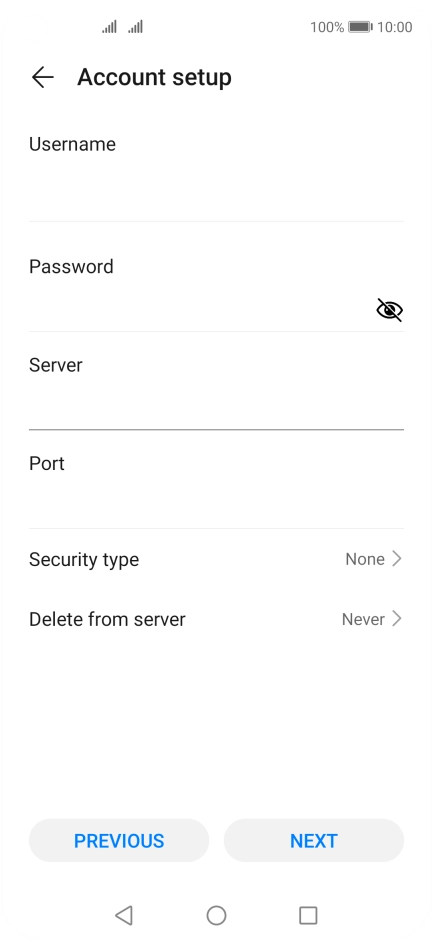This screenshot has width=433, height=940.
Task: Tap the back arrow beside Account setup
Action: click(x=43, y=77)
